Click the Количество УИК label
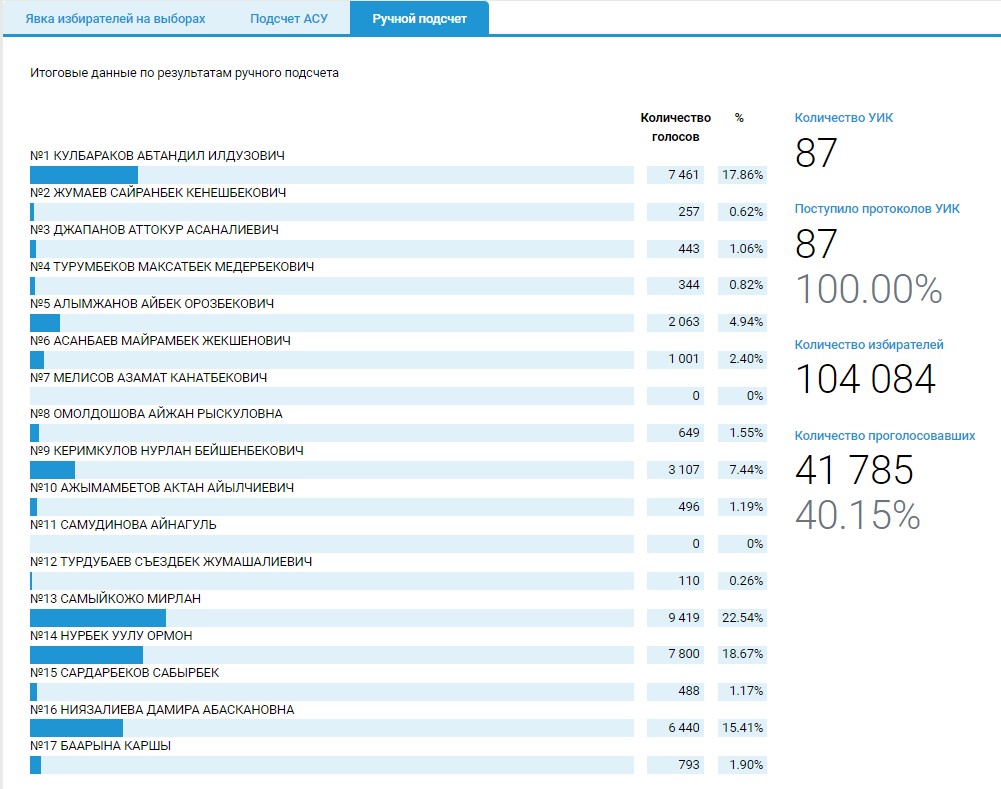Image resolution: width=1001 pixels, height=789 pixels. point(843,118)
